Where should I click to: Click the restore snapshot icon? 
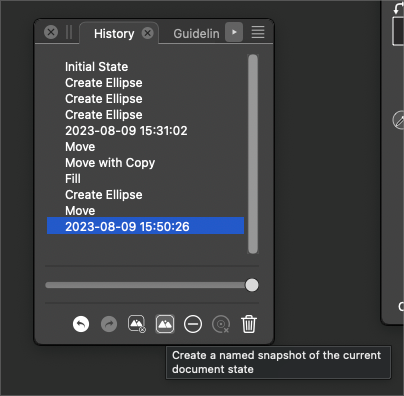click(137, 324)
